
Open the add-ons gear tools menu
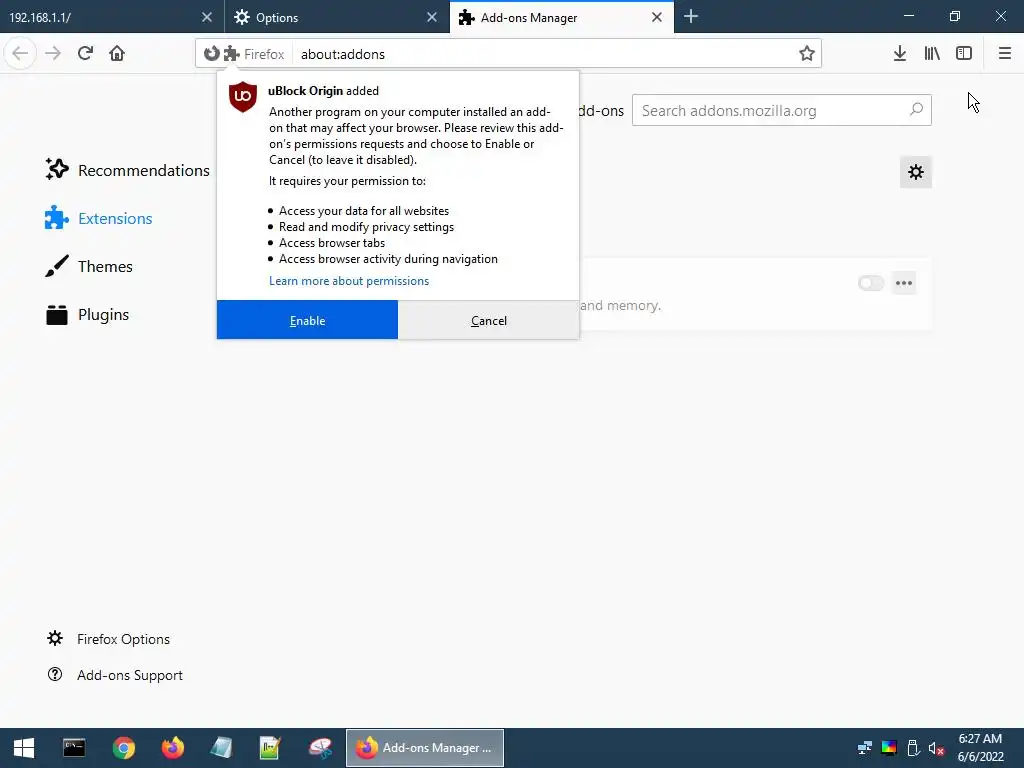click(916, 172)
